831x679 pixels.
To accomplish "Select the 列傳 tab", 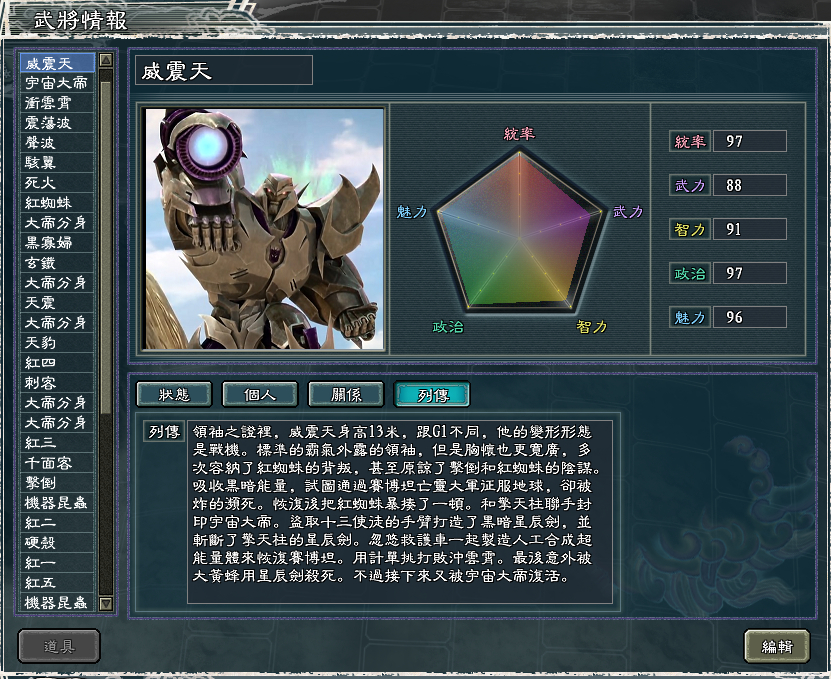I will (x=432, y=394).
